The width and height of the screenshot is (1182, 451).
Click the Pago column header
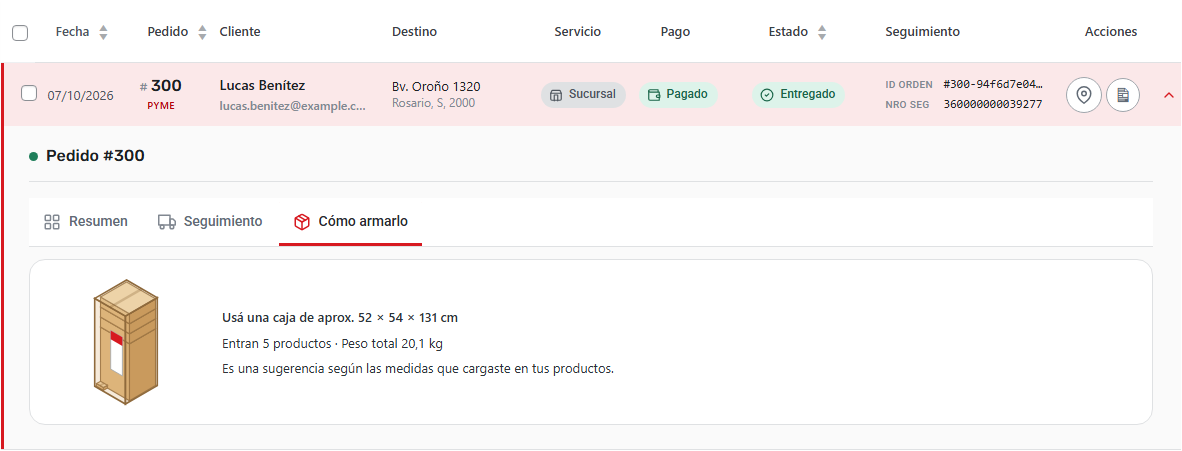[675, 32]
